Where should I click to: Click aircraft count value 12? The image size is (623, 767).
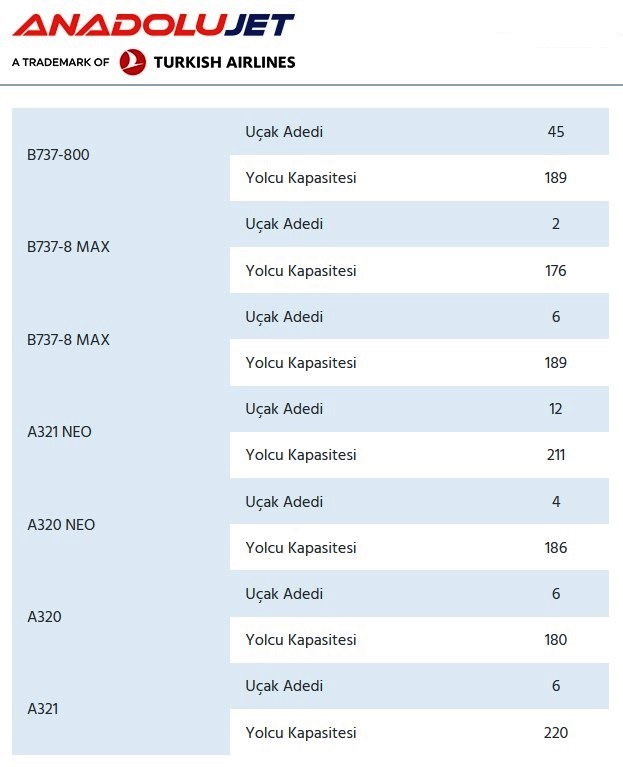[x=556, y=409]
